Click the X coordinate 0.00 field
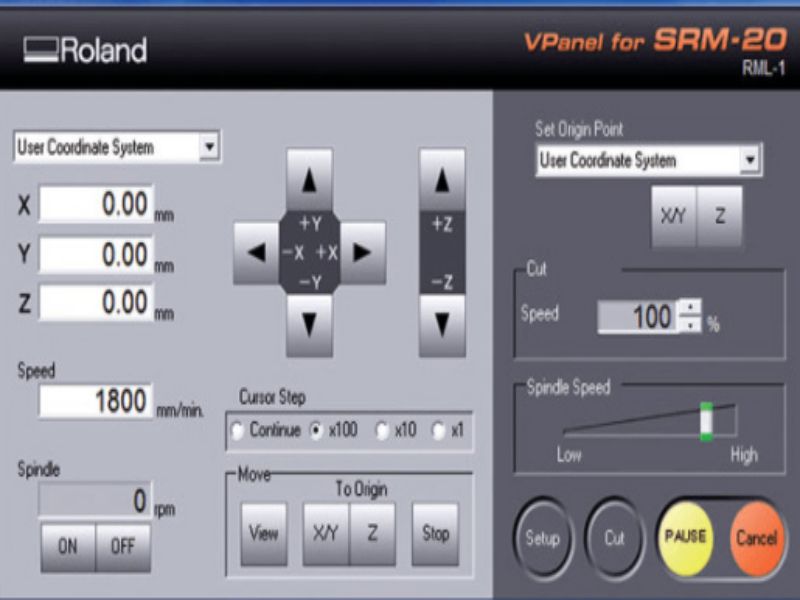The image size is (800, 600). click(96, 204)
